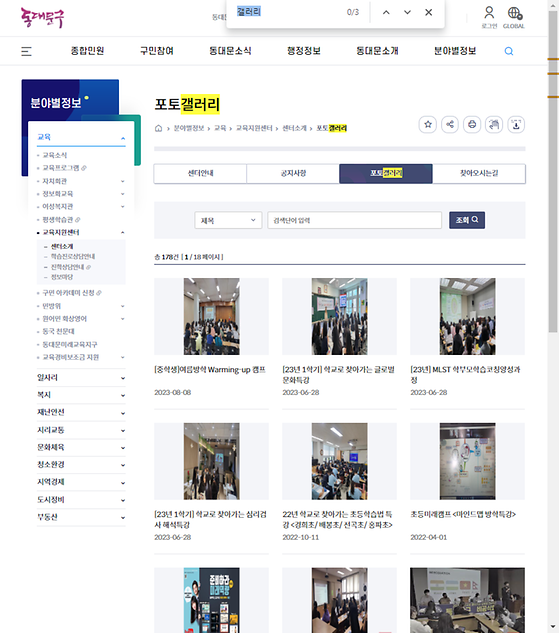This screenshot has height=633, width=559.
Task: Open 여름방학 Warming-up 캠프 photo thumbnail
Action: point(211,316)
